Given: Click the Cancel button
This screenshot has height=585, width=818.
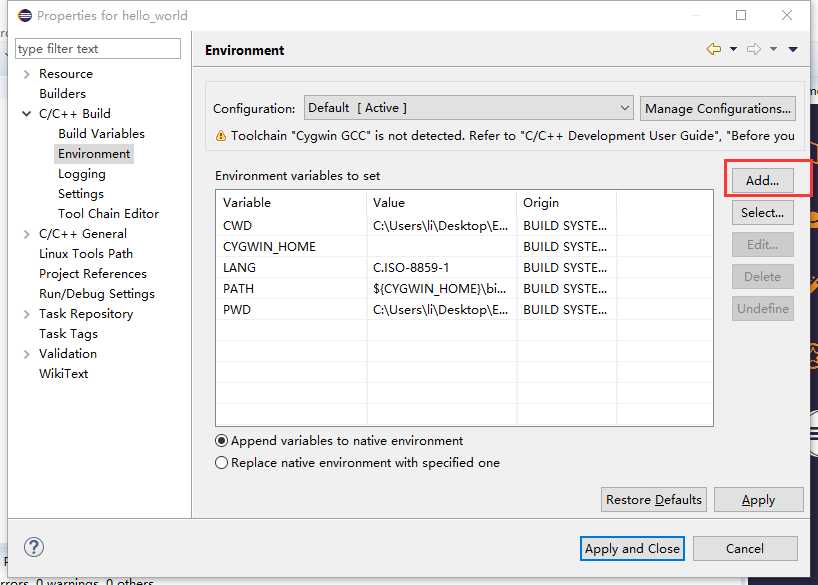Looking at the screenshot, I should point(745,548).
